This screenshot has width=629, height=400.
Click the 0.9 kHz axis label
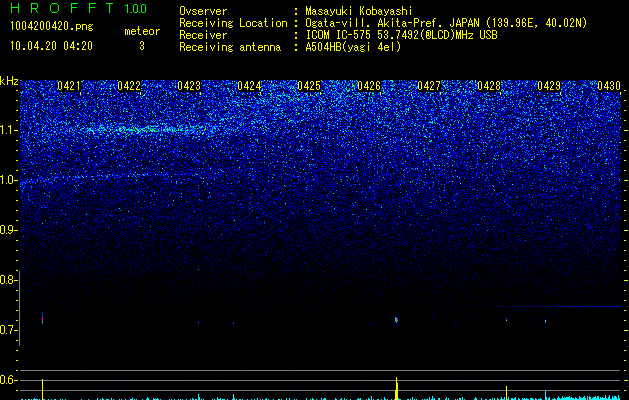9,230
